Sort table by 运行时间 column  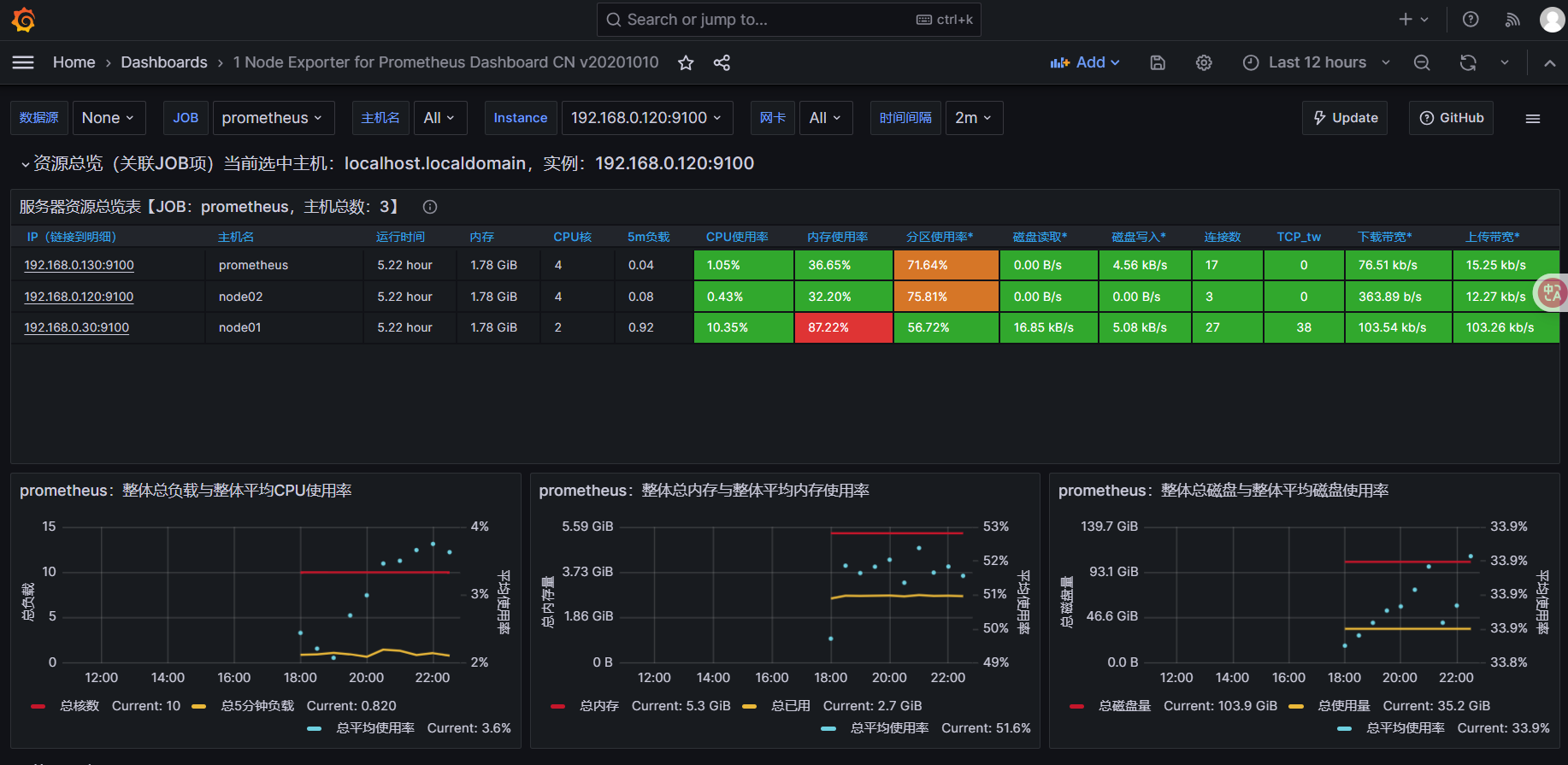coord(400,237)
